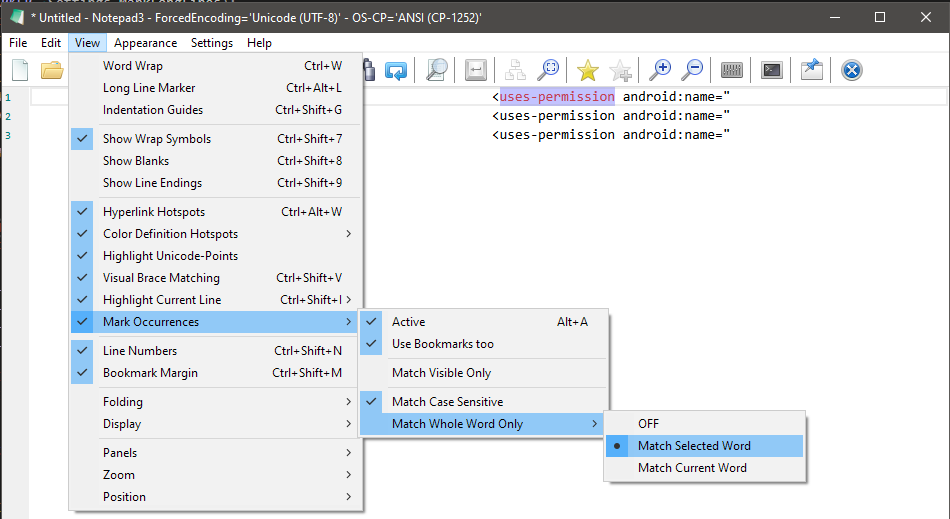Open the Help menu
Screen dimensions: 950x519
coord(259,43)
